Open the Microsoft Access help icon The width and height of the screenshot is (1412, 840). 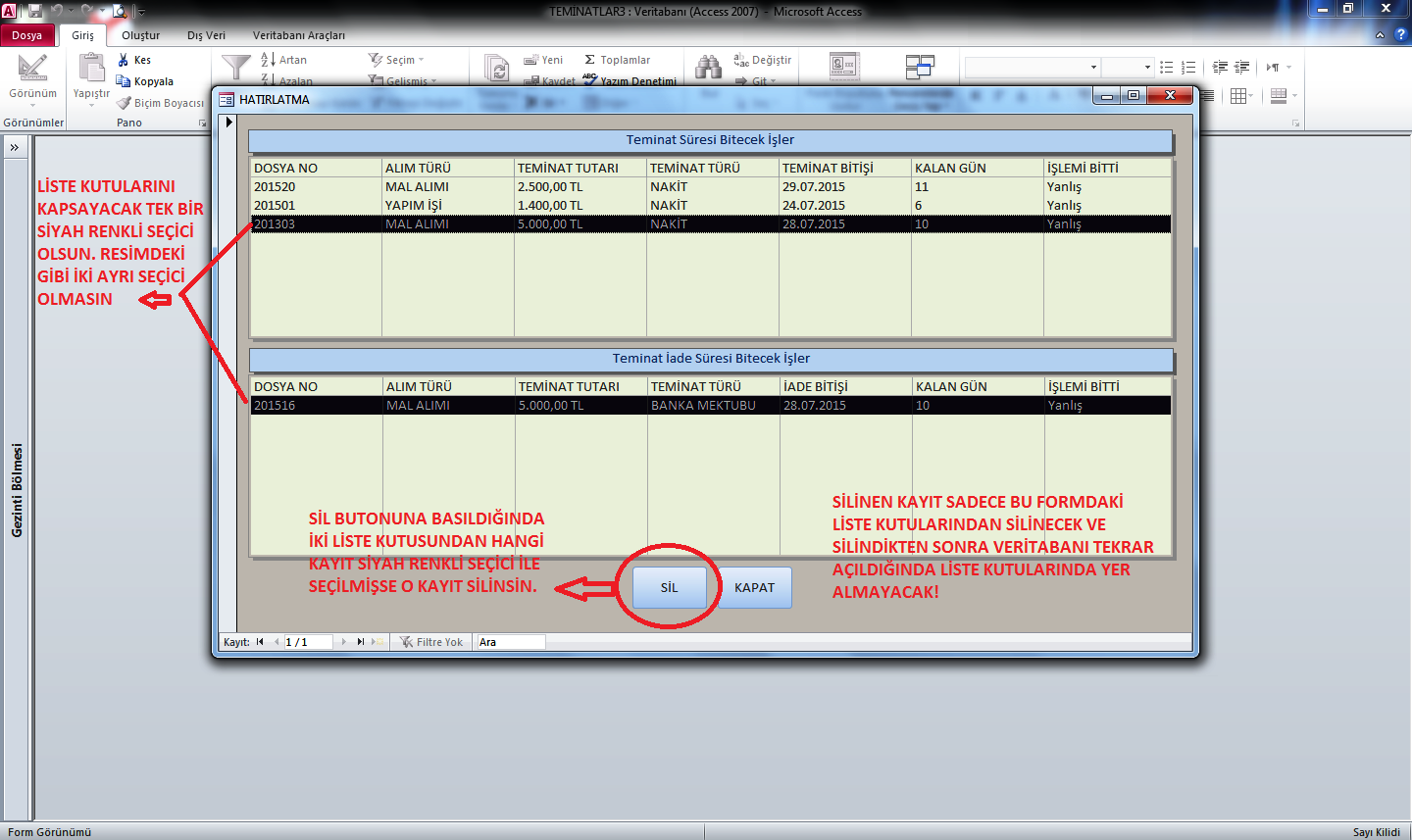(1400, 34)
